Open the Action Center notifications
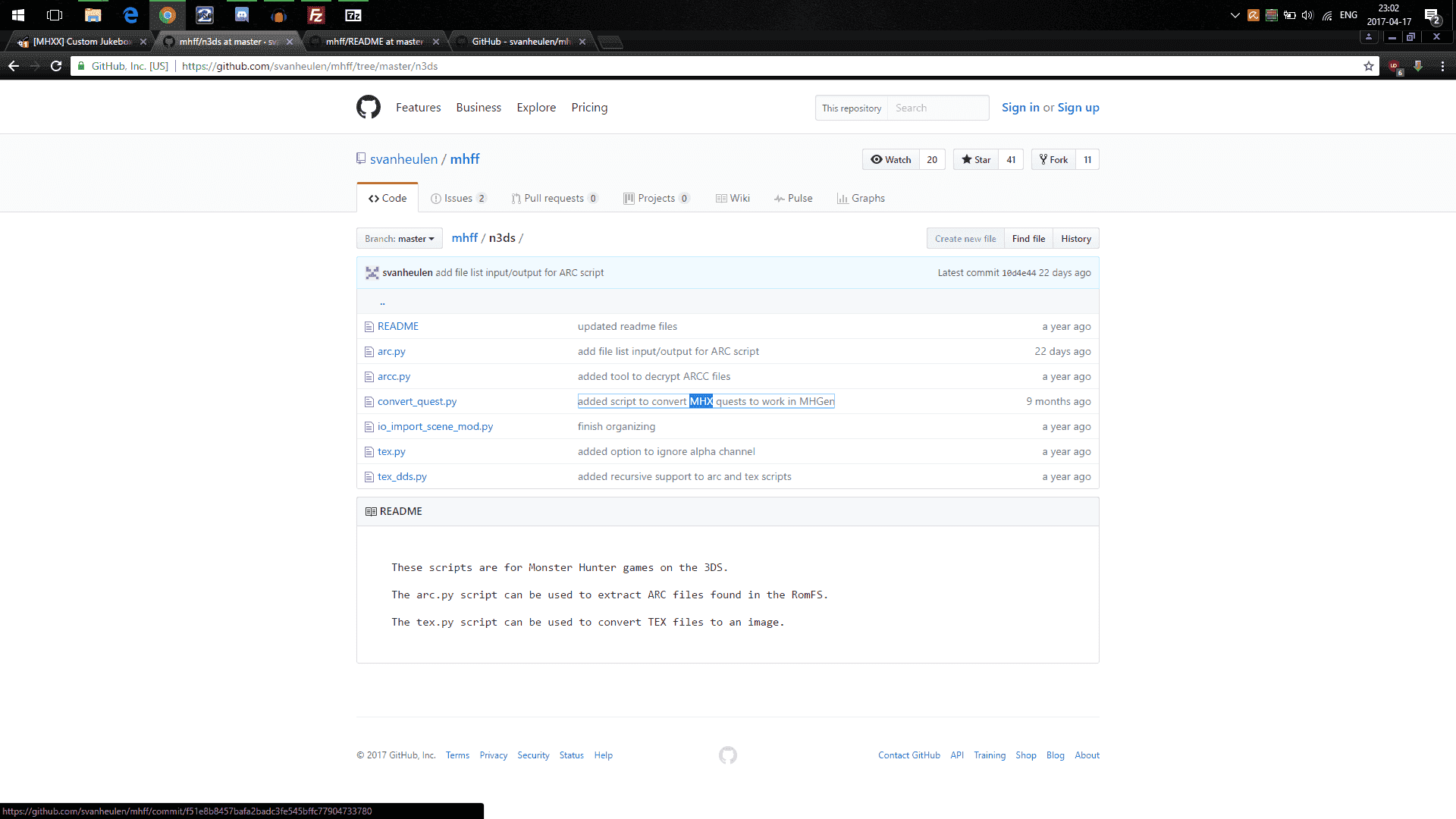Image resolution: width=1456 pixels, height=819 pixels. [1432, 16]
